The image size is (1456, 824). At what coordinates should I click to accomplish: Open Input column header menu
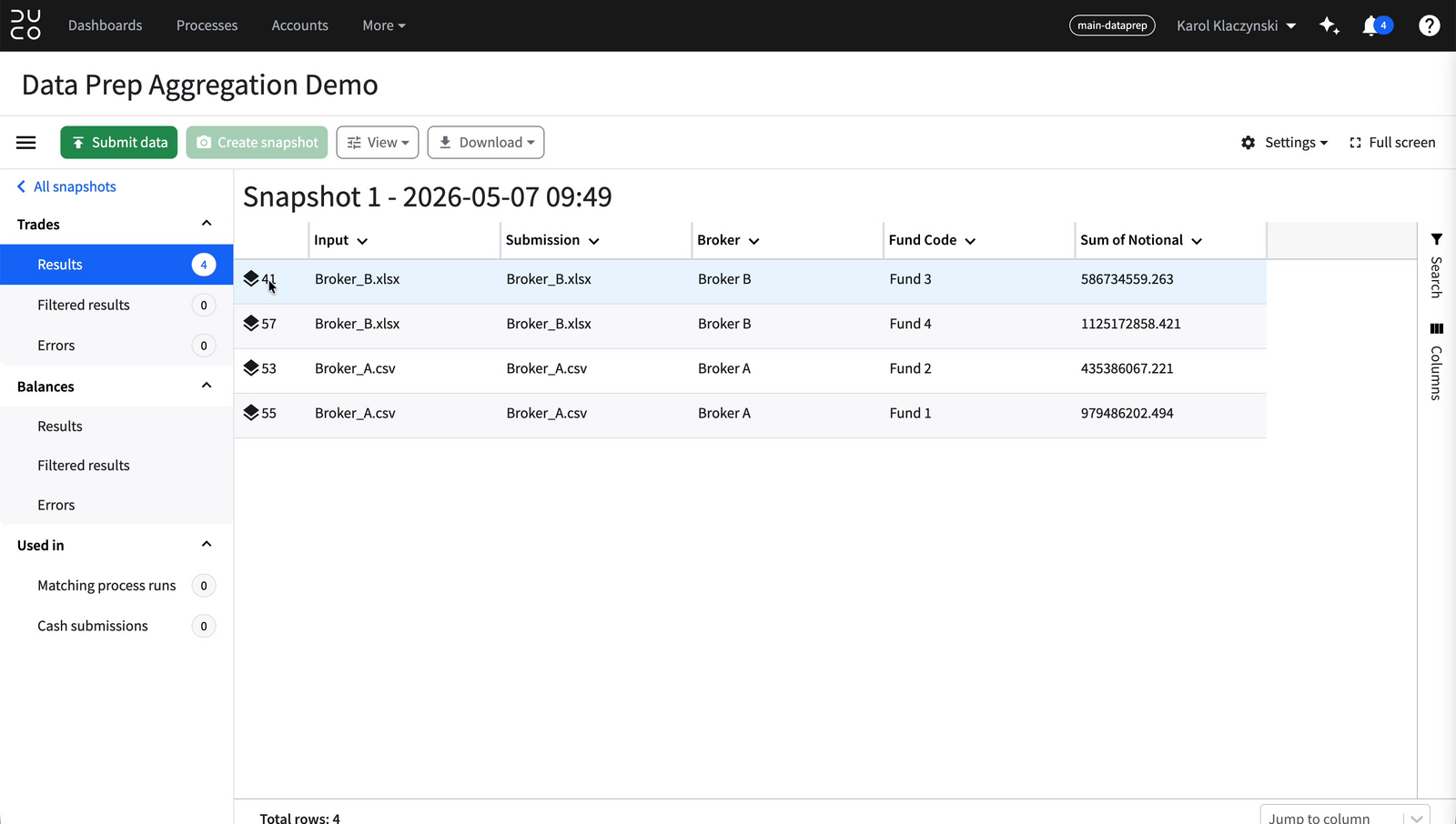coord(362,241)
